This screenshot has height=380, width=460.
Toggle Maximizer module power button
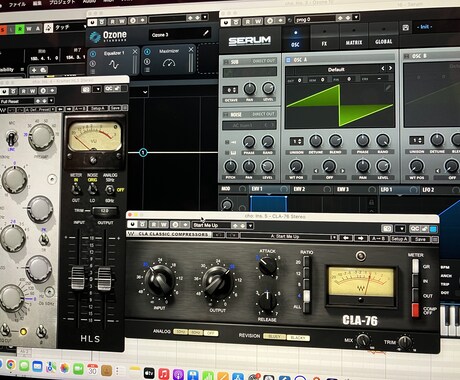tap(147, 52)
